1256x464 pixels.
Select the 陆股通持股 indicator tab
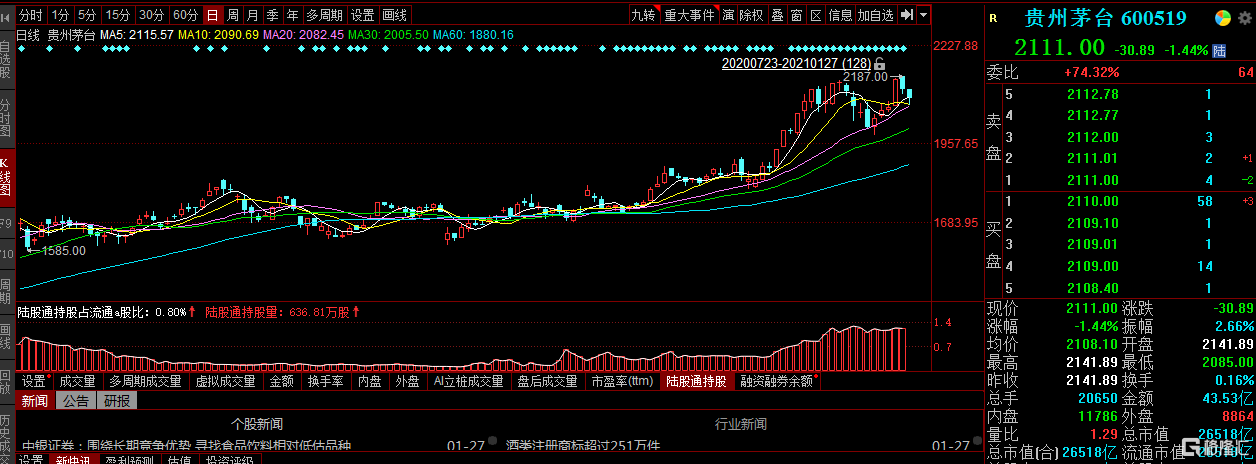pyautogui.click(x=696, y=381)
